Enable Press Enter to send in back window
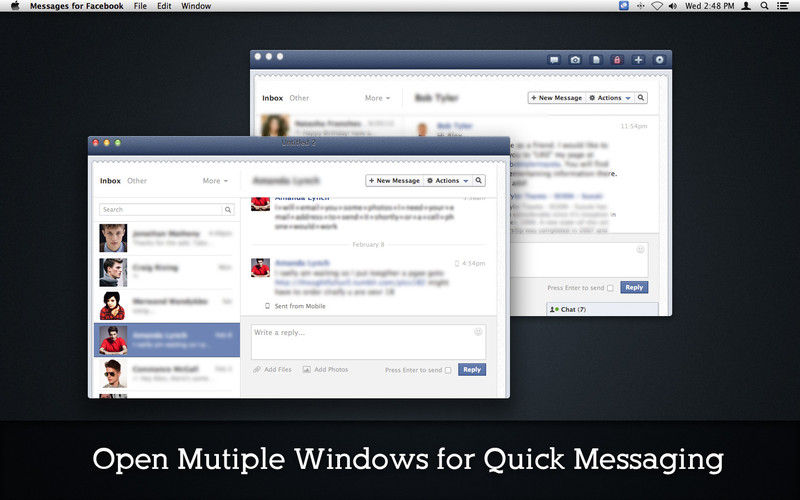The height and width of the screenshot is (500, 800). pos(610,288)
